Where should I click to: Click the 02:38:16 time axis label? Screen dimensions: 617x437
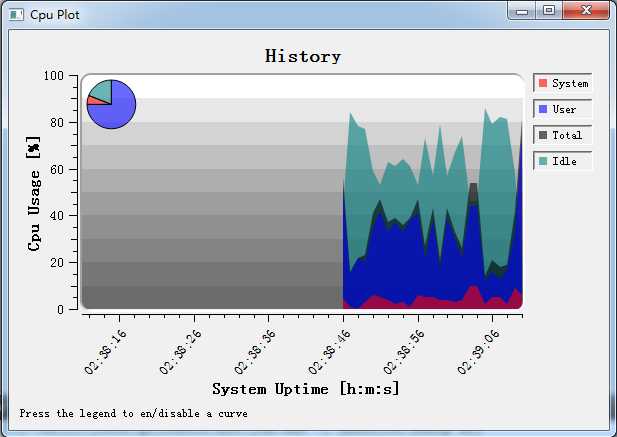point(105,352)
